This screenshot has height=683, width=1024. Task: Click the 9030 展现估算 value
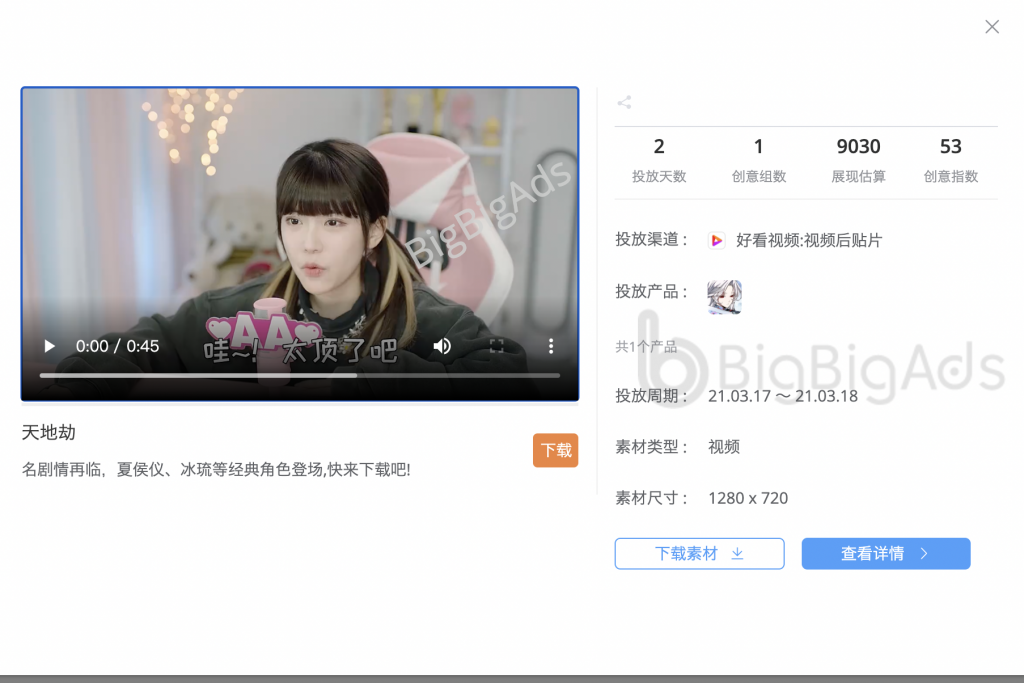[x=858, y=146]
